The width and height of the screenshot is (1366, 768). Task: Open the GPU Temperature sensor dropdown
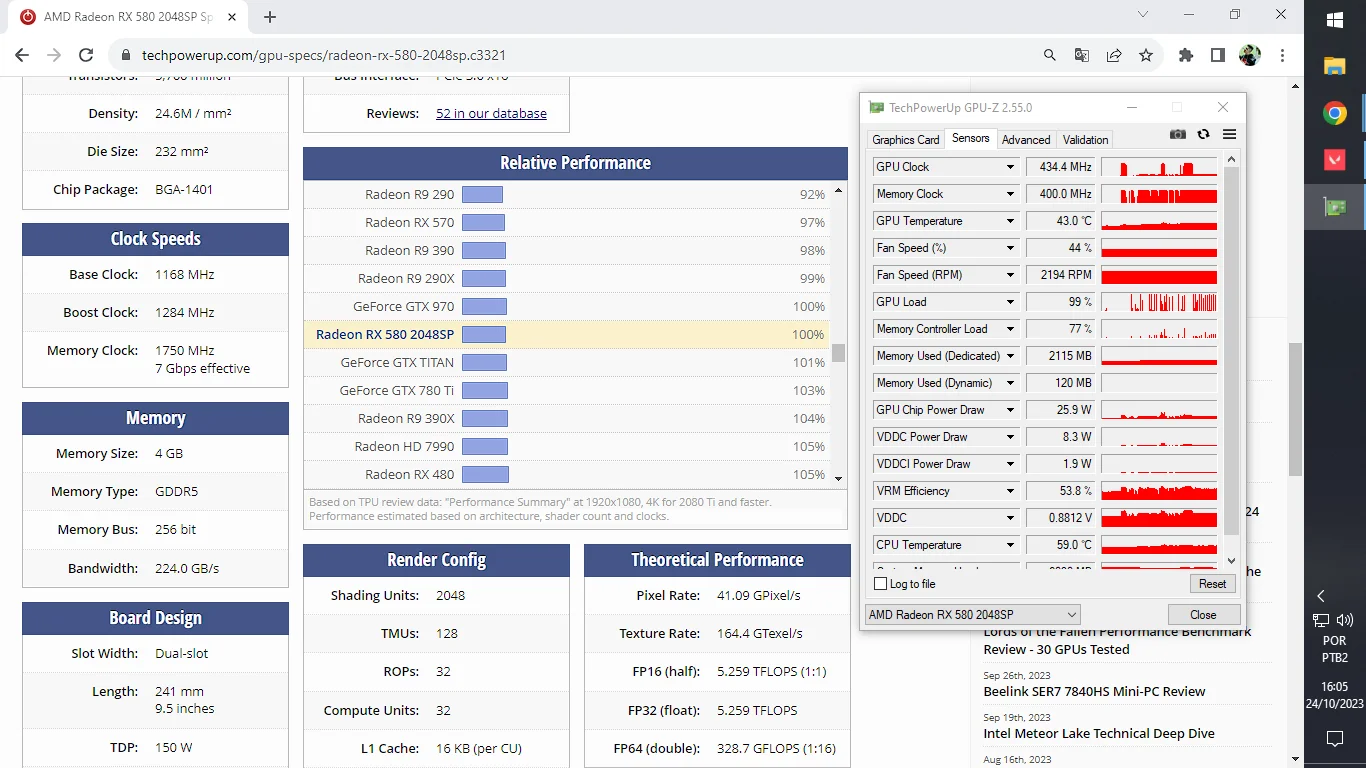point(1010,221)
